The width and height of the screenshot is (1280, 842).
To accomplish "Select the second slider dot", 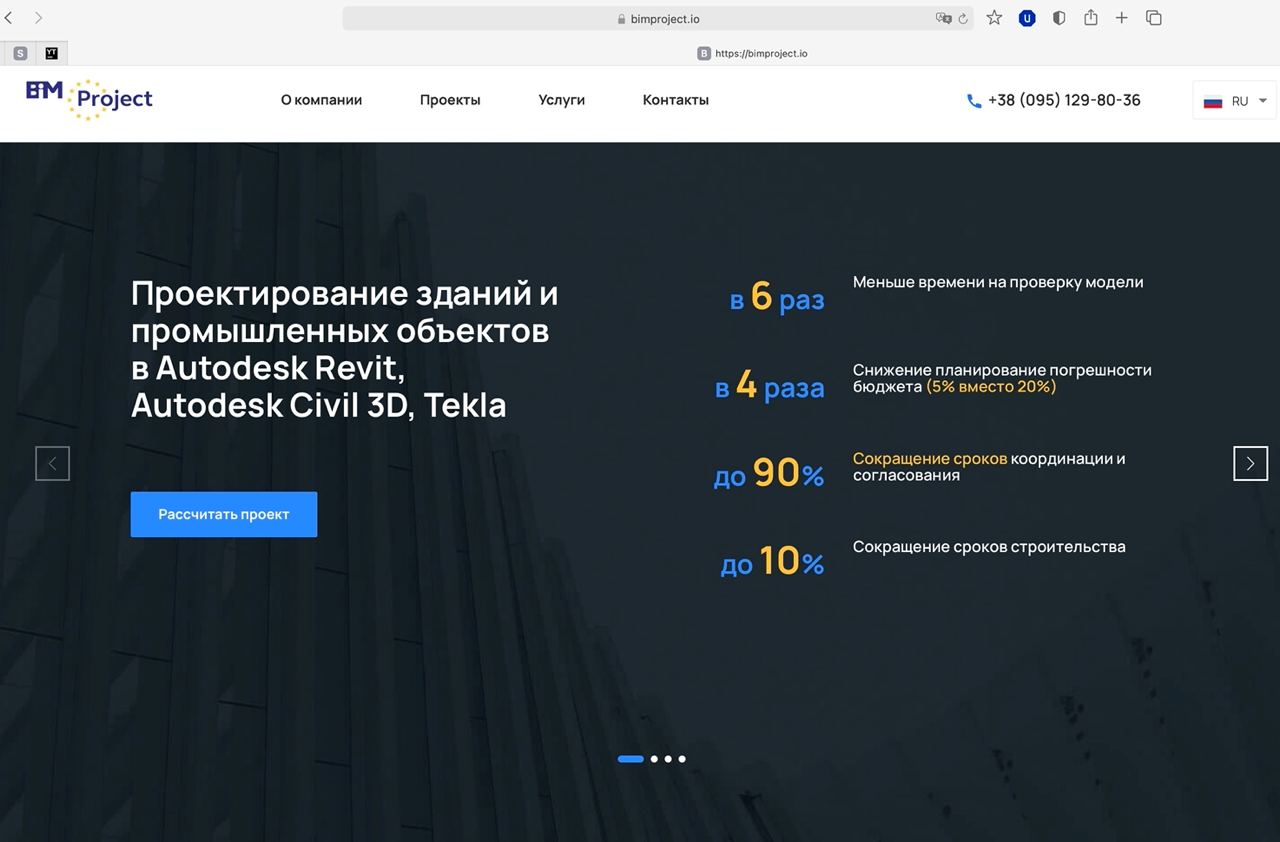I will tap(654, 759).
